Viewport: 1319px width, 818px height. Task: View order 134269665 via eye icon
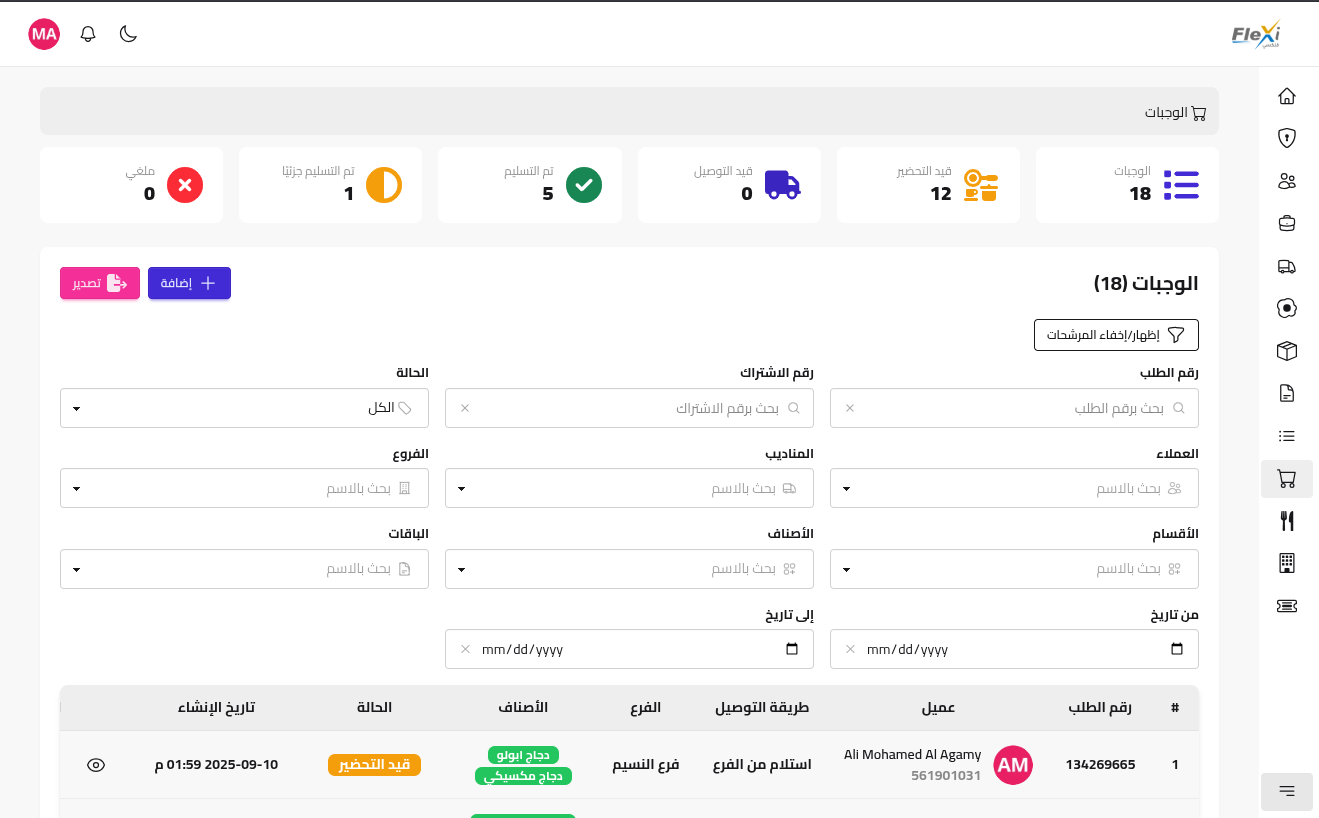click(x=96, y=765)
